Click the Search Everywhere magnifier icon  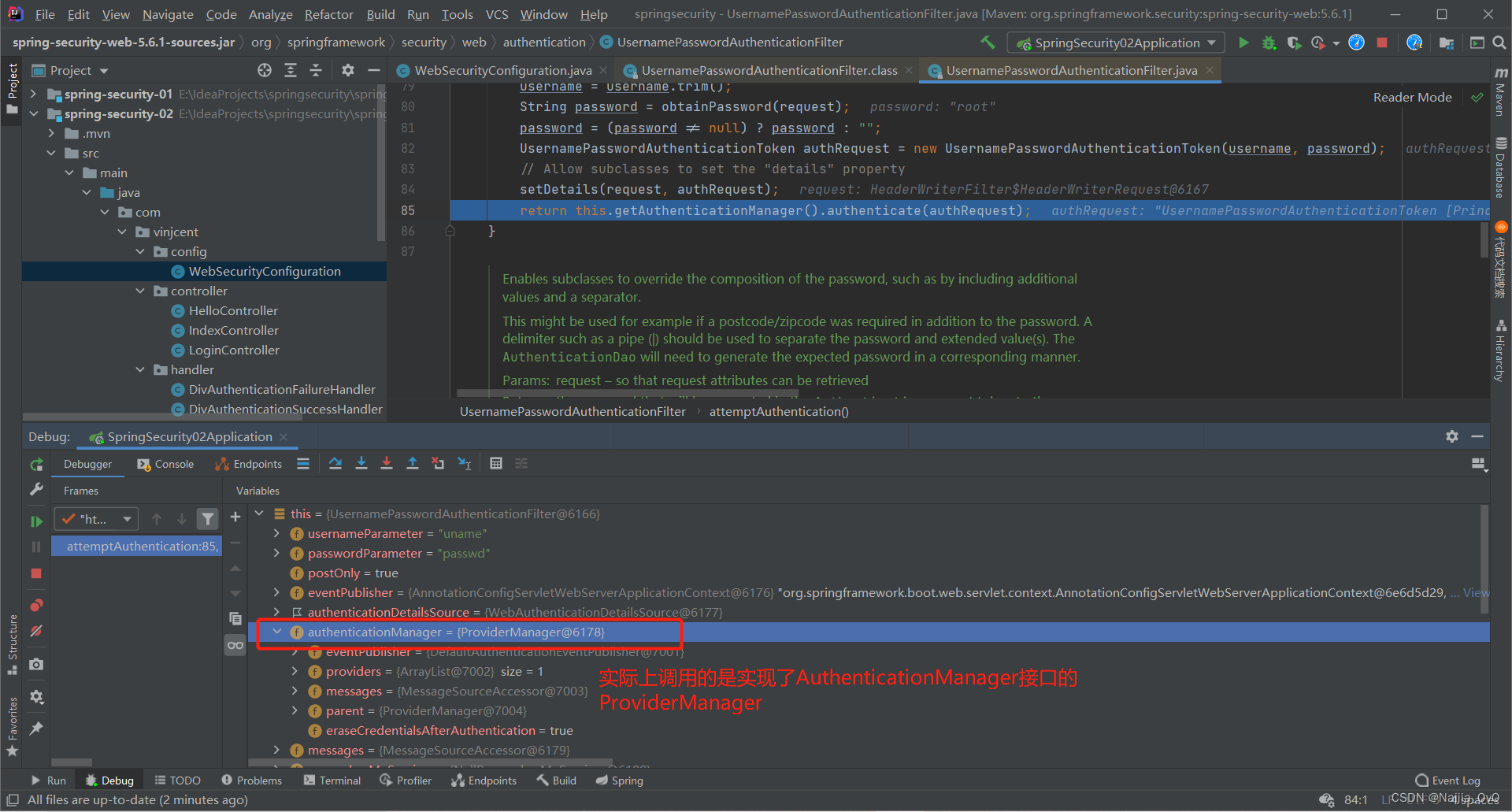[1499, 43]
